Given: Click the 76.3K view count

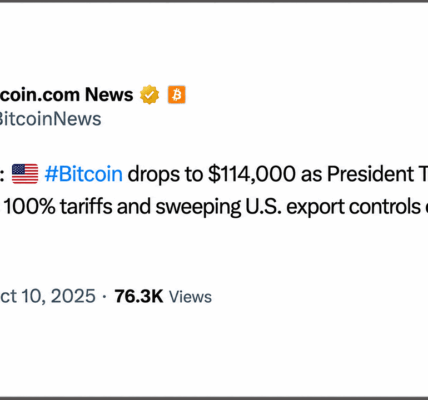Looking at the screenshot, I should [x=139, y=296].
